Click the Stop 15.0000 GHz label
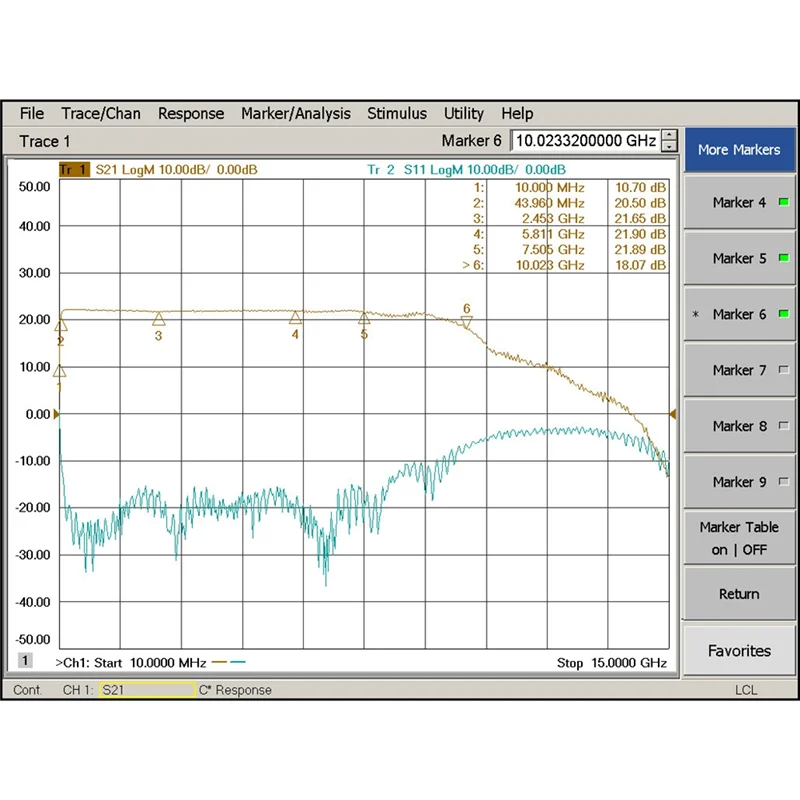Image resolution: width=800 pixels, height=800 pixels. 612,663
